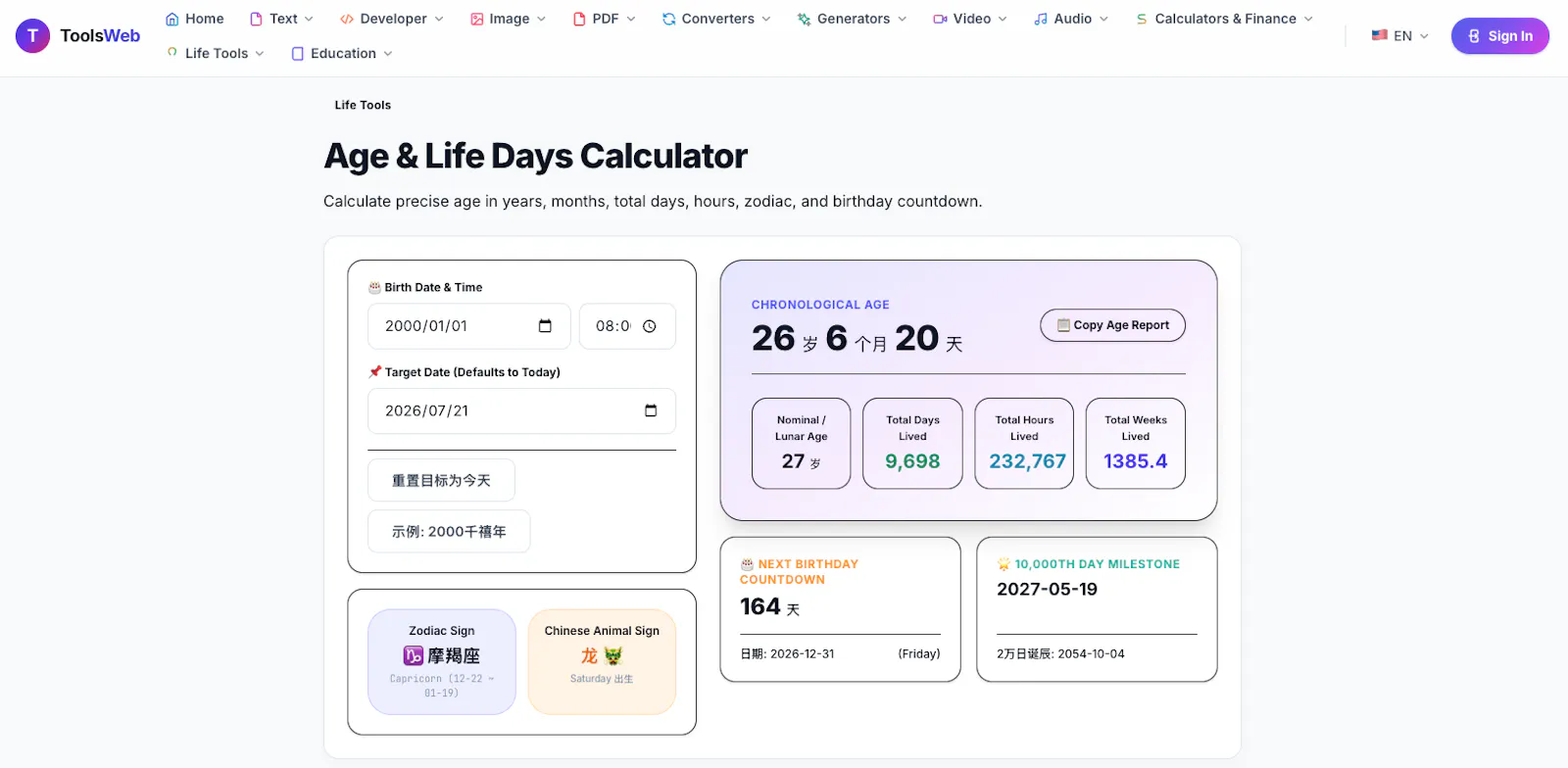The width and height of the screenshot is (1568, 768).
Task: Click the Nominal Lunar Age value 27
Action: [793, 461]
